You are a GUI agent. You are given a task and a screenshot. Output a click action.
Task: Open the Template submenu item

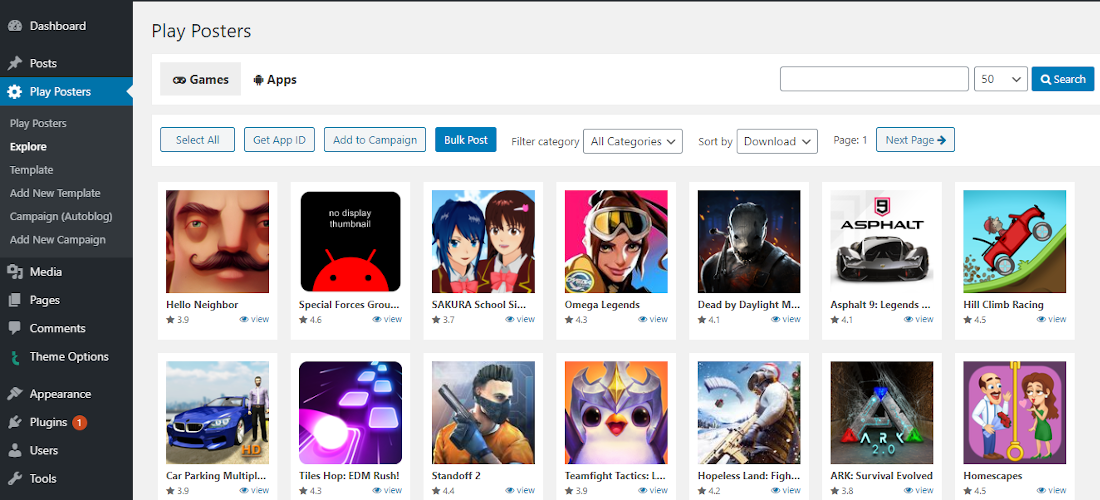(x=32, y=170)
